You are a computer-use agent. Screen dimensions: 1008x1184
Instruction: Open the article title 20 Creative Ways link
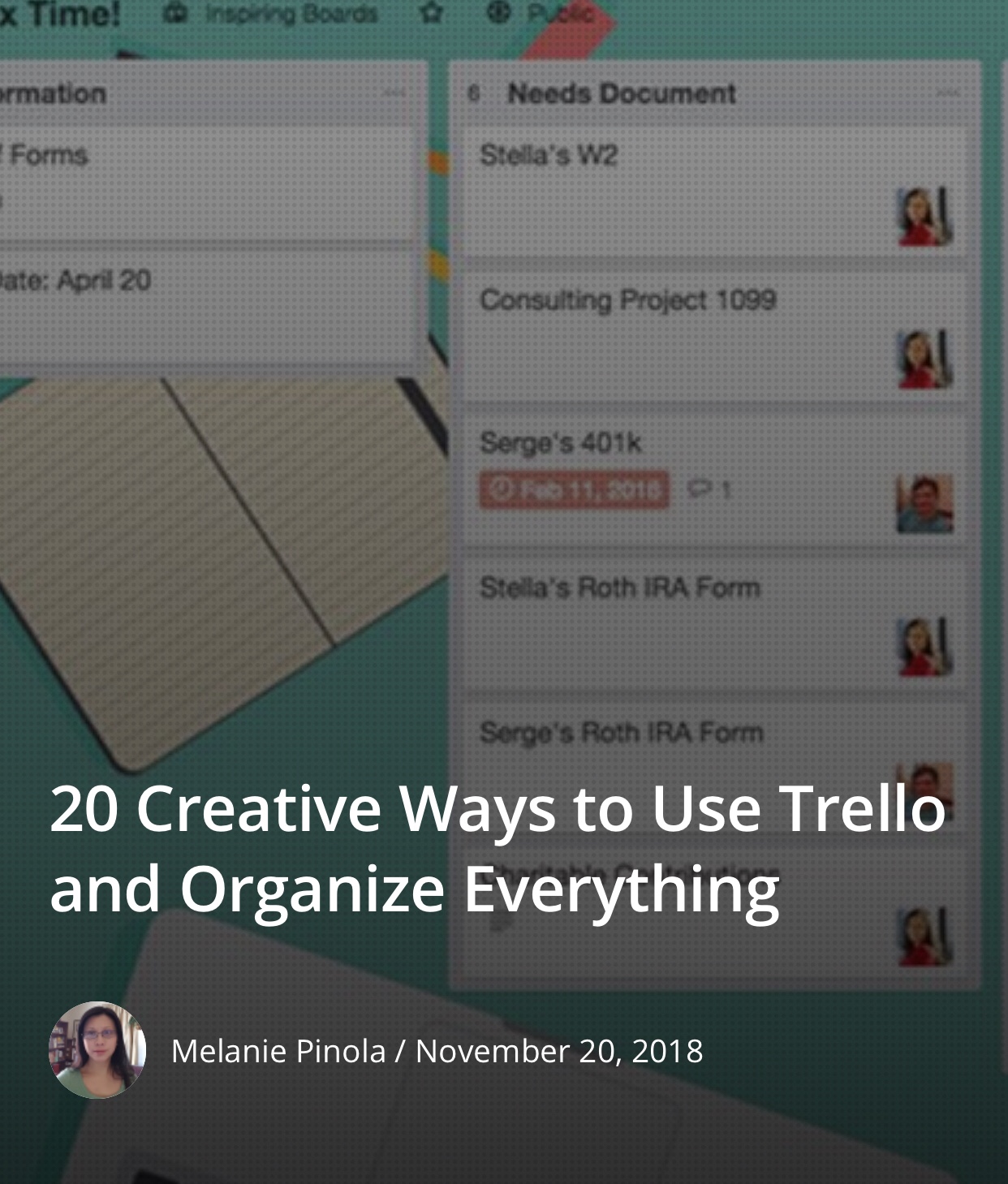(498, 849)
